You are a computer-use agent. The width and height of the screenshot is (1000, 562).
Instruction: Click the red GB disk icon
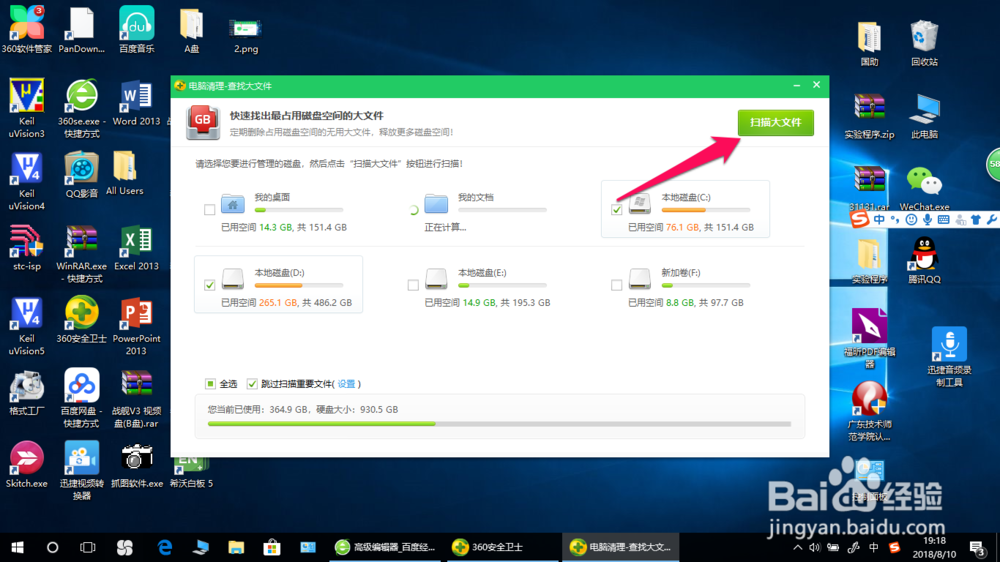pyautogui.click(x=203, y=122)
